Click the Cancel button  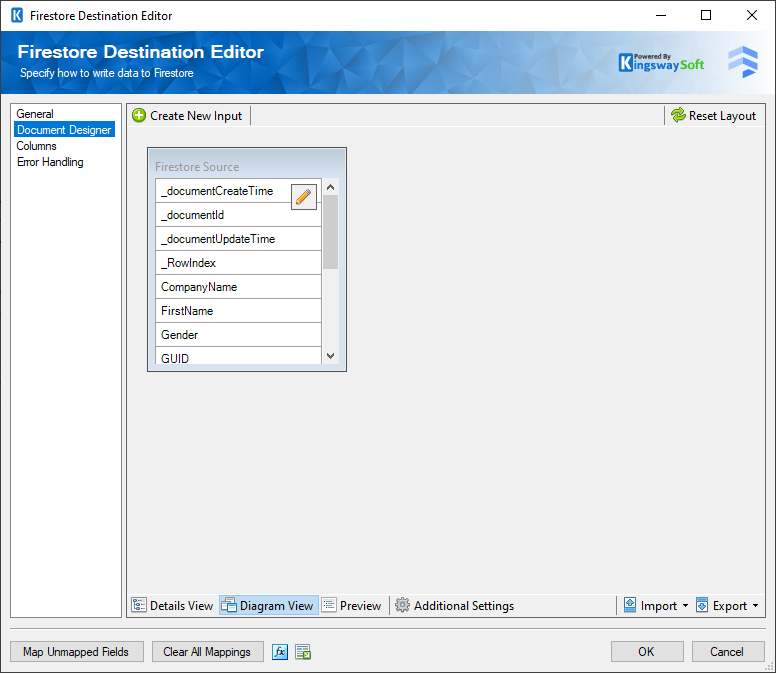pyautogui.click(x=728, y=652)
